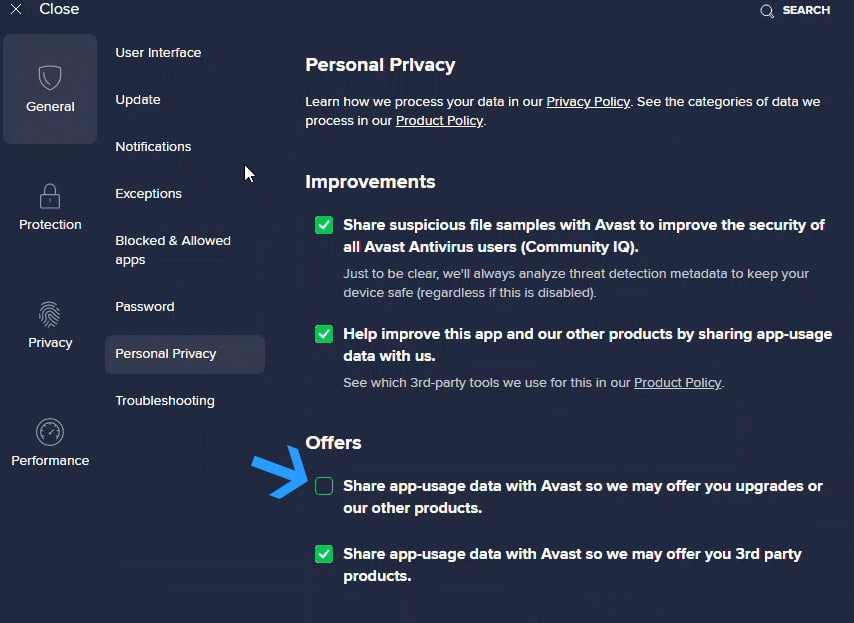This screenshot has height=623, width=854.
Task: Open Product Policy link in intro paragraph
Action: click(439, 121)
